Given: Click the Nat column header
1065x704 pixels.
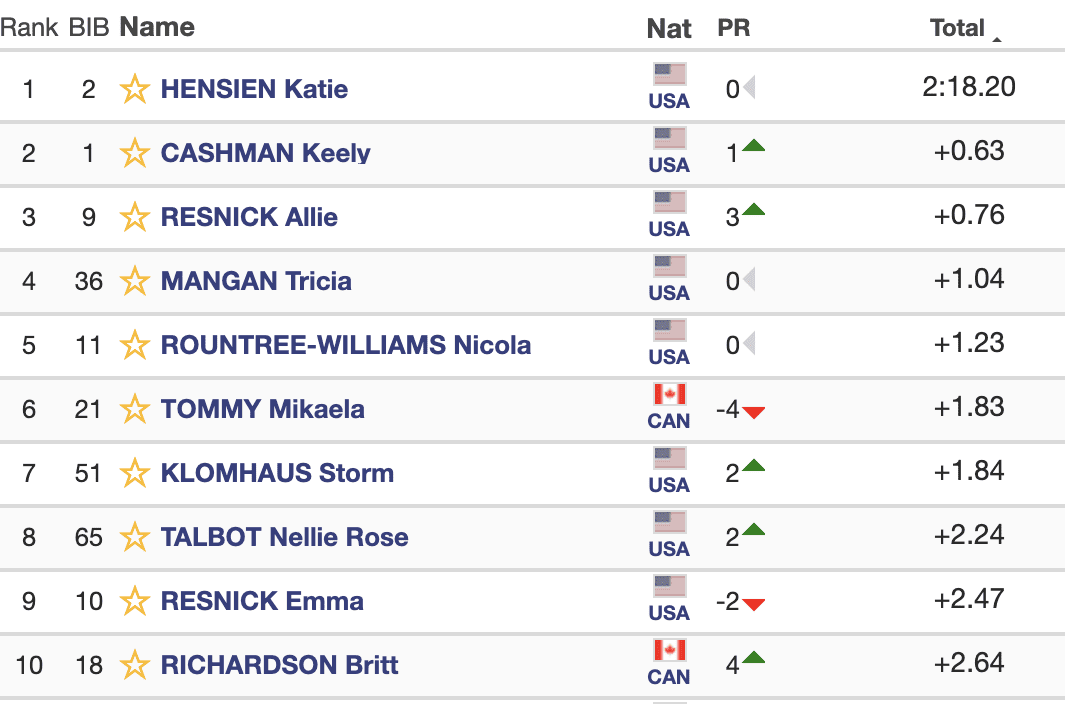Looking at the screenshot, I should 669,29.
